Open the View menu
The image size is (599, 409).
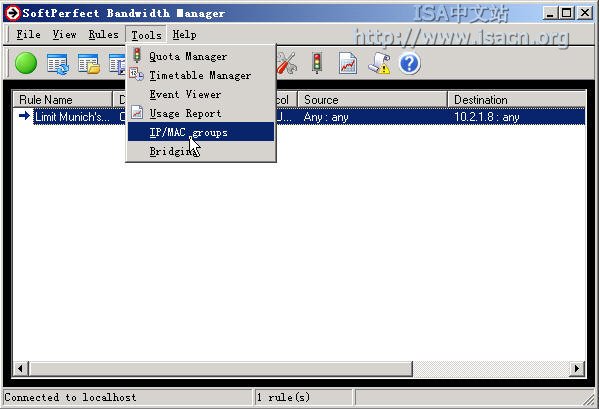(x=64, y=35)
